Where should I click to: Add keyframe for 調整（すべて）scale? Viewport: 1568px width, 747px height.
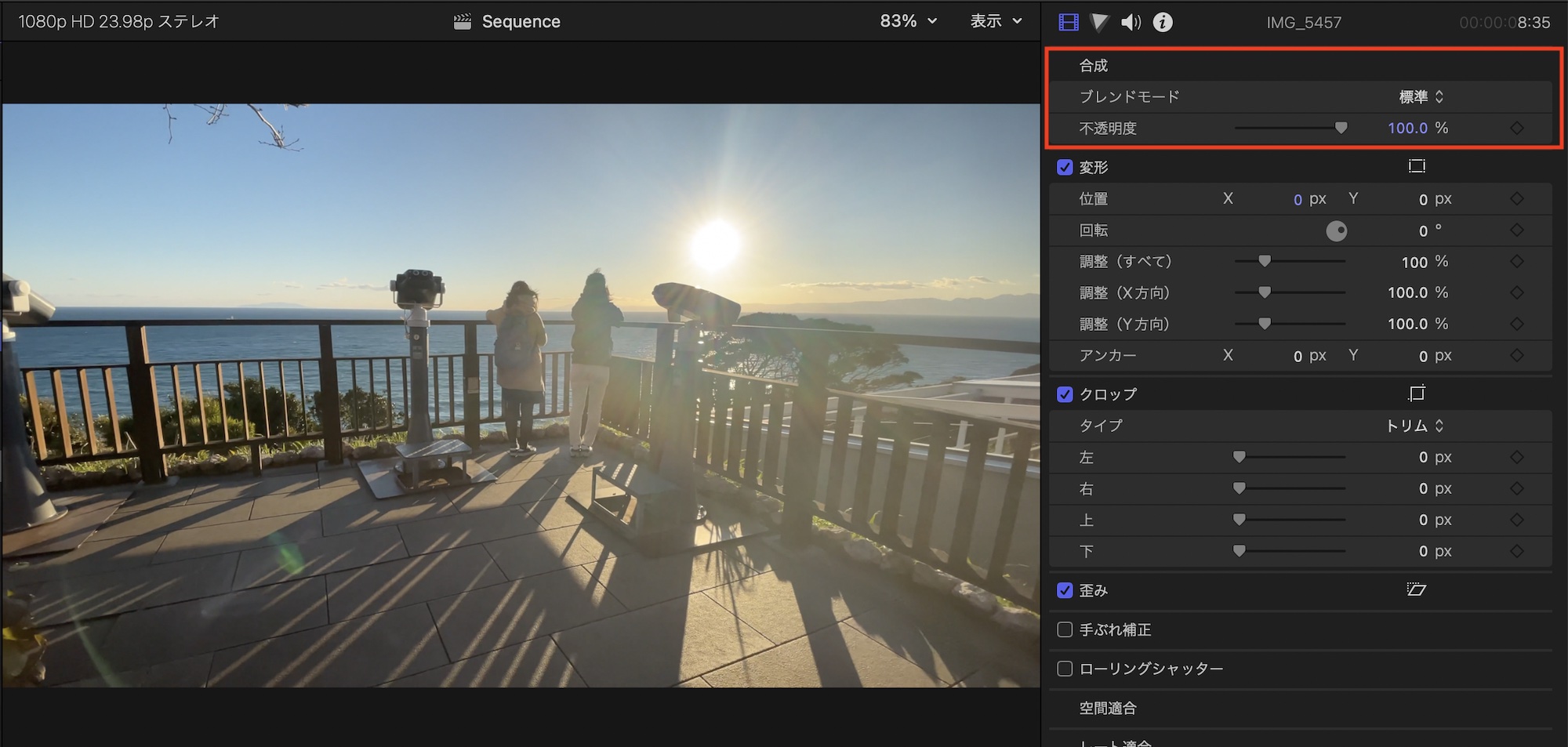[x=1517, y=261]
